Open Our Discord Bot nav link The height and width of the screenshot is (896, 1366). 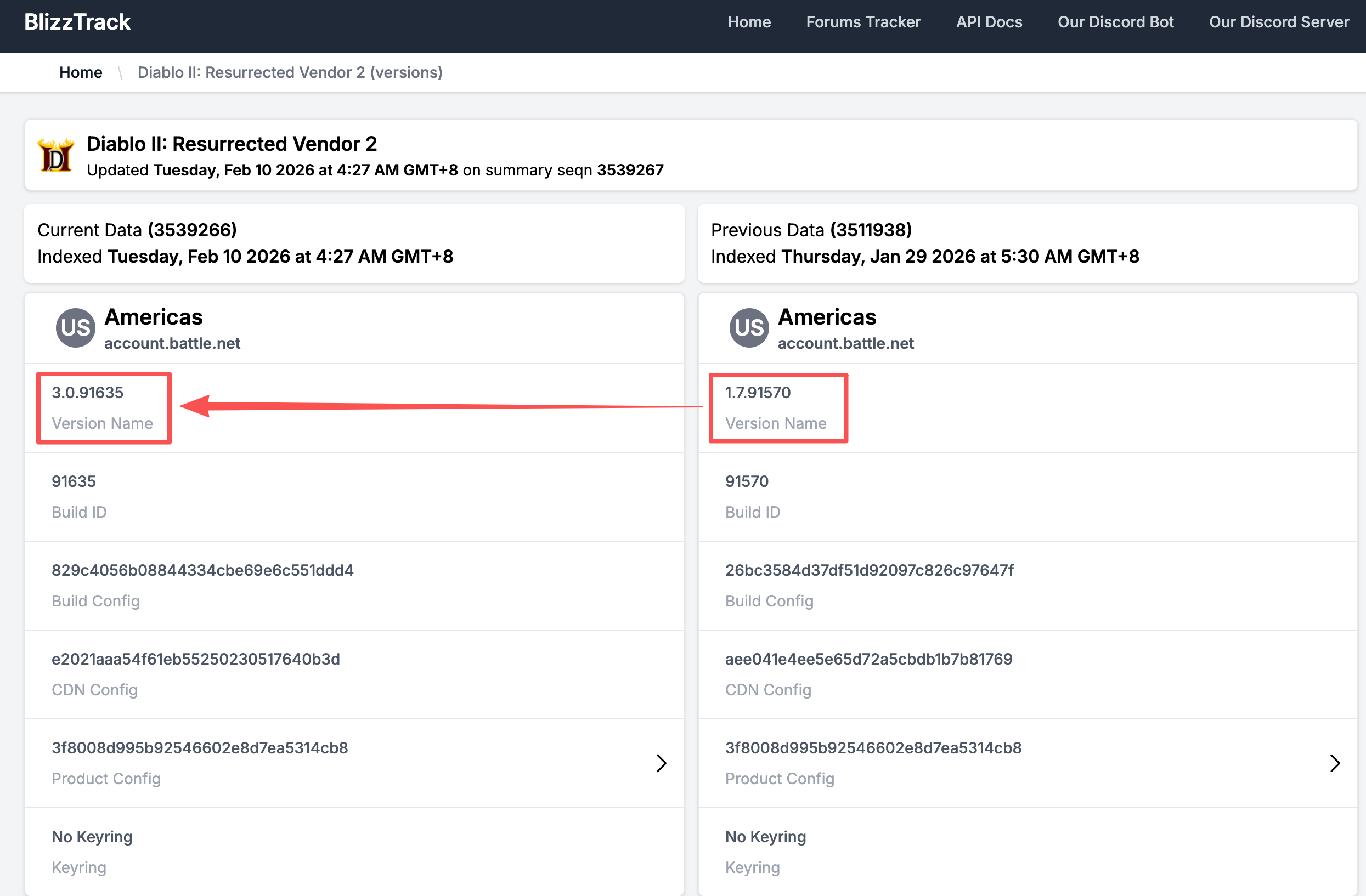(1115, 22)
